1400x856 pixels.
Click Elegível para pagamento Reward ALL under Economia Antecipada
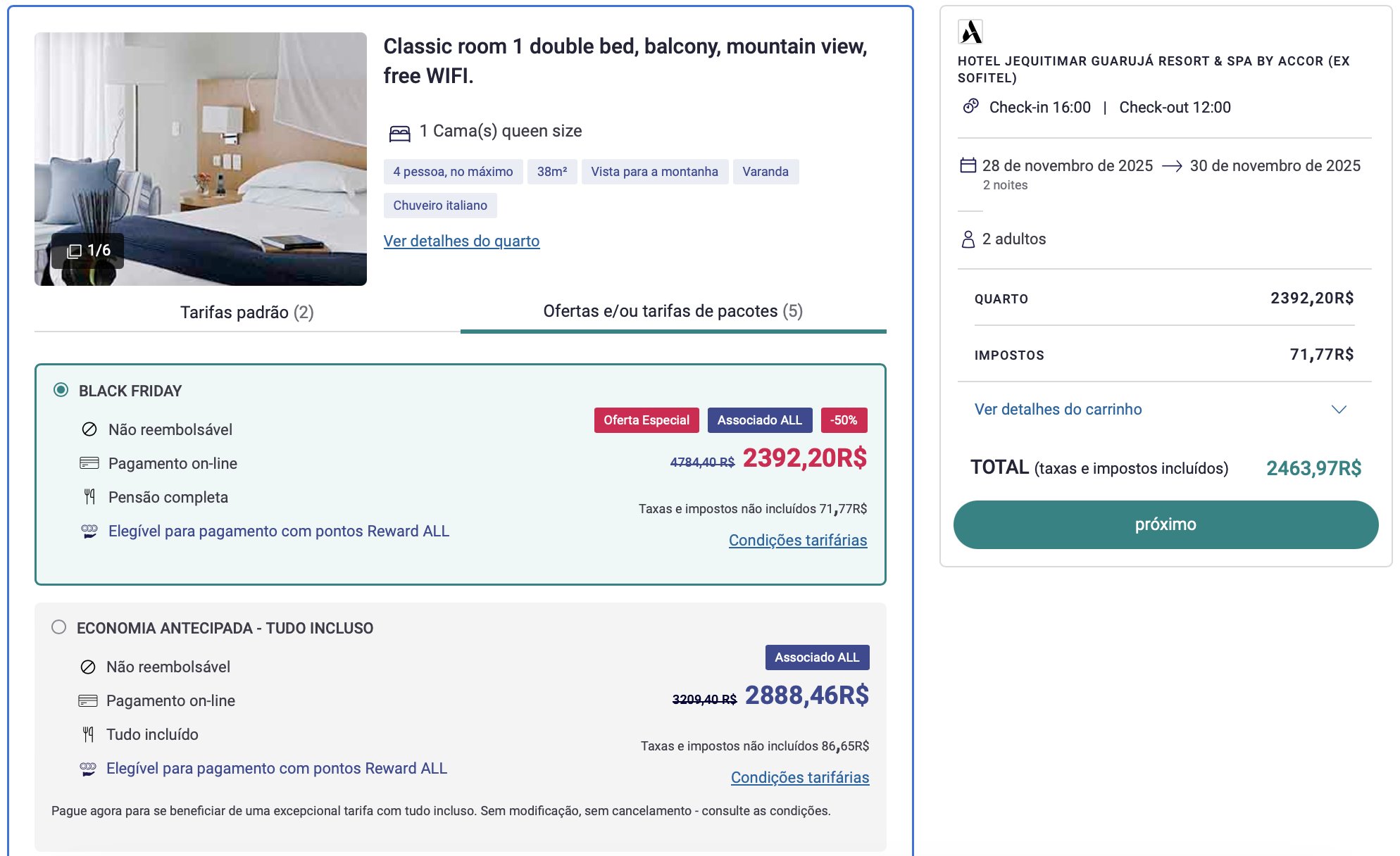(277, 769)
